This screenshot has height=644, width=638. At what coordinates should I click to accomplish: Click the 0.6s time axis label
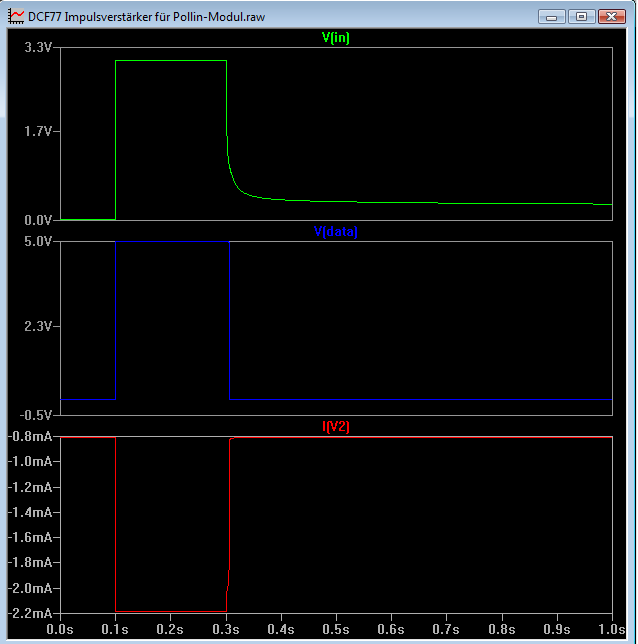[391, 629]
